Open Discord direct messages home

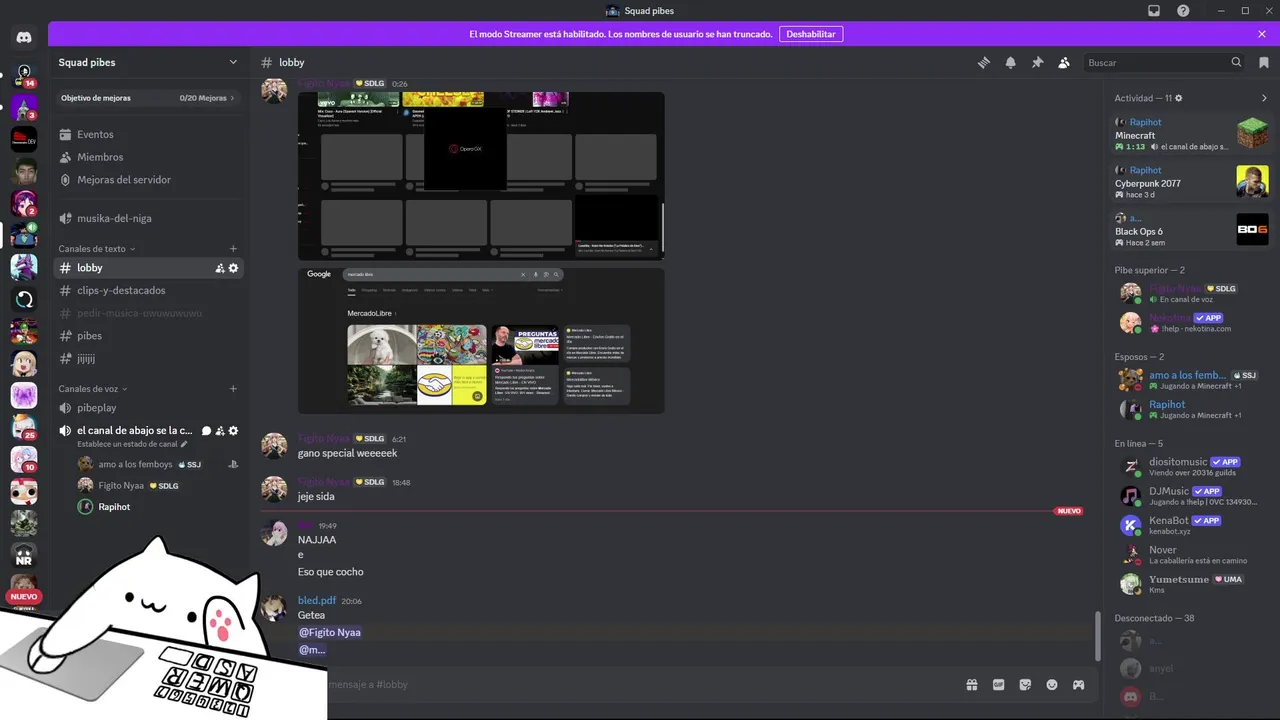coord(24,37)
